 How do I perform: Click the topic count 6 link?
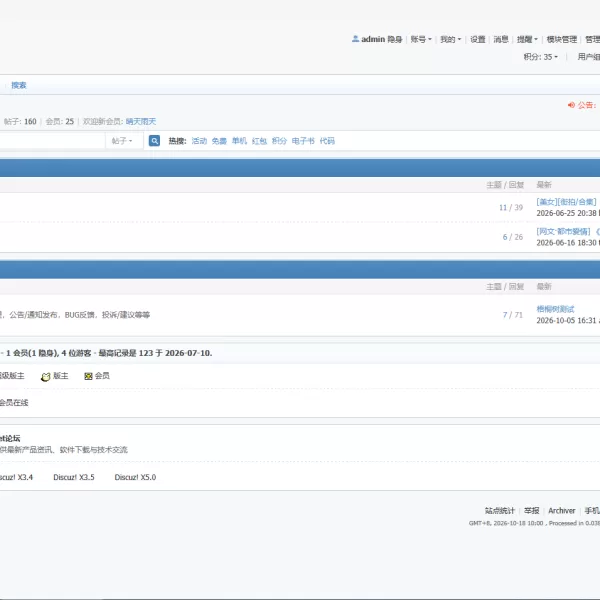point(505,237)
